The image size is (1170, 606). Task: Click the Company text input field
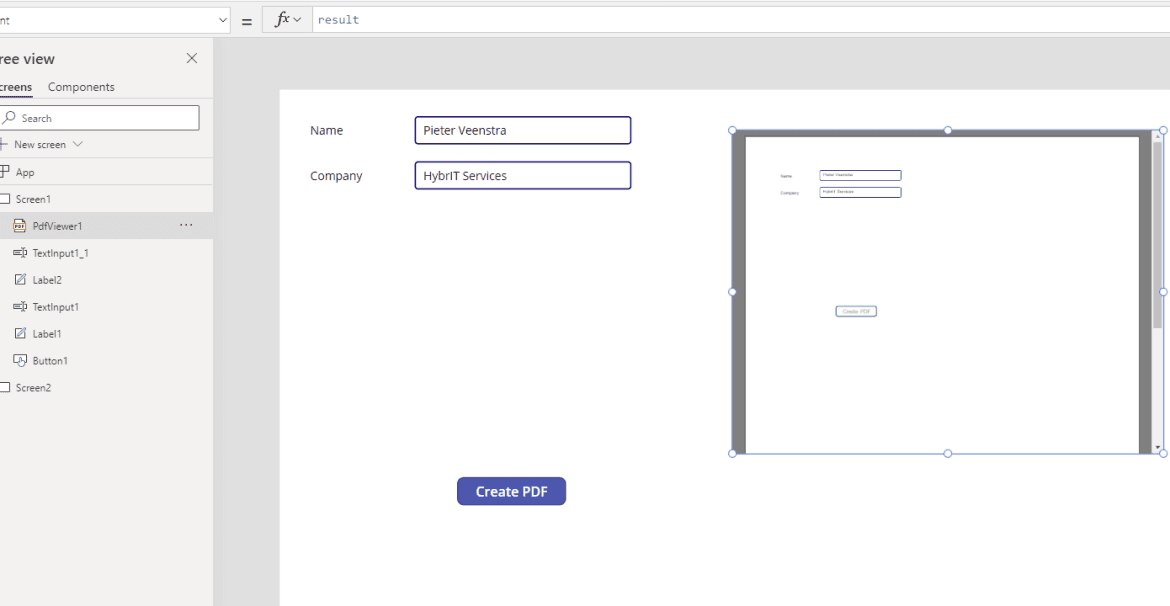click(x=523, y=175)
